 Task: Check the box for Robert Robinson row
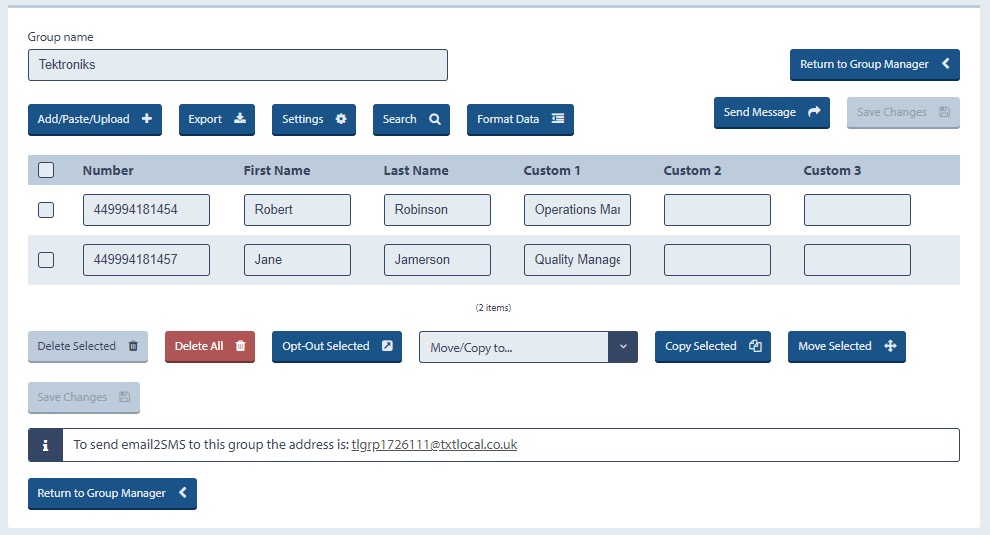46,210
